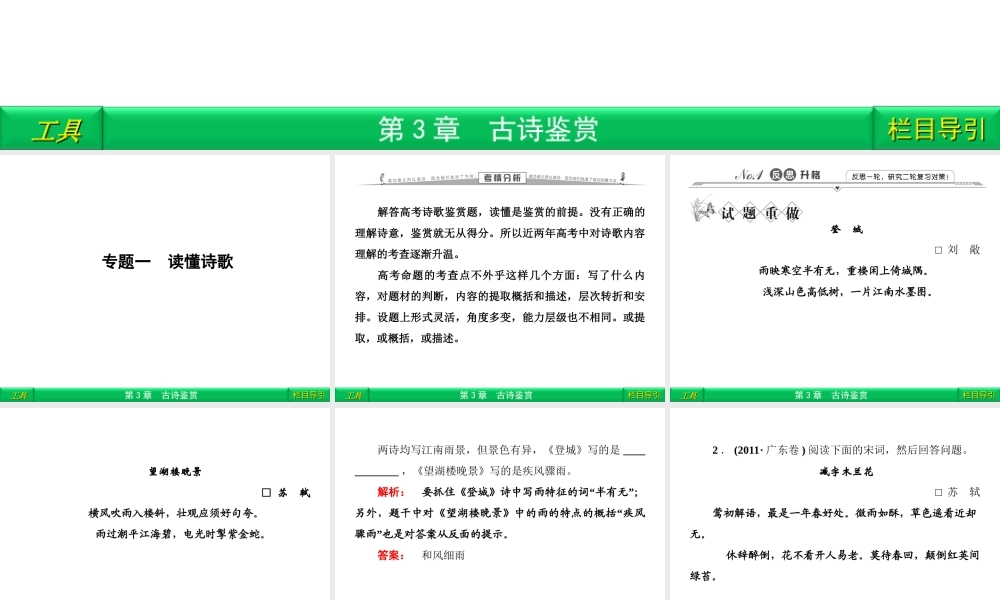Image resolution: width=1000 pixels, height=600 pixels.
Task: Click 栏目导引 in the 考情分析 slide footer
Action: click(x=643, y=395)
